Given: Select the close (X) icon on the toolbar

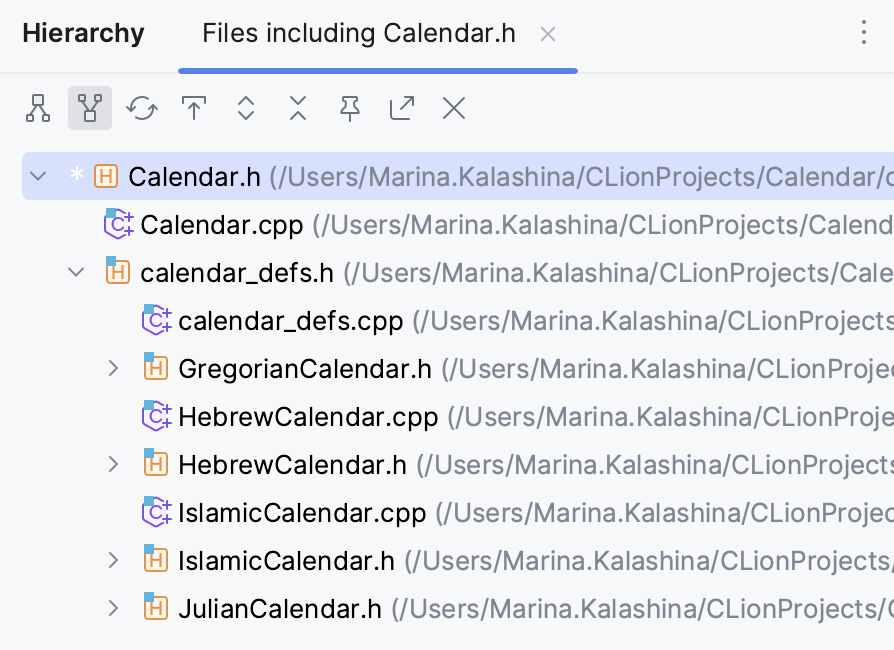Looking at the screenshot, I should tap(453, 108).
